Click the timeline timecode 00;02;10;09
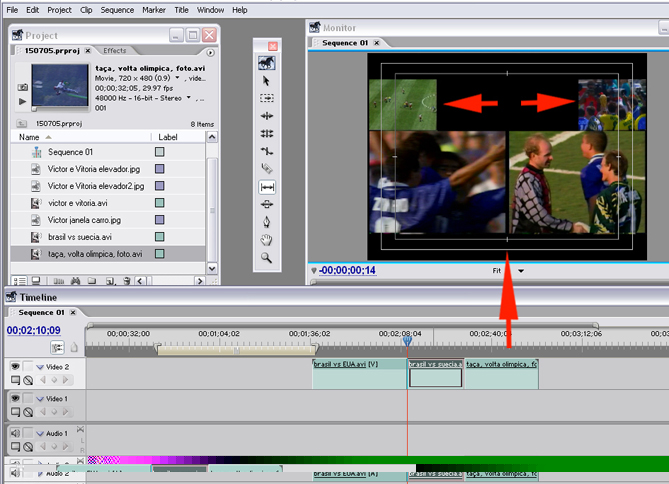 [x=32, y=330]
